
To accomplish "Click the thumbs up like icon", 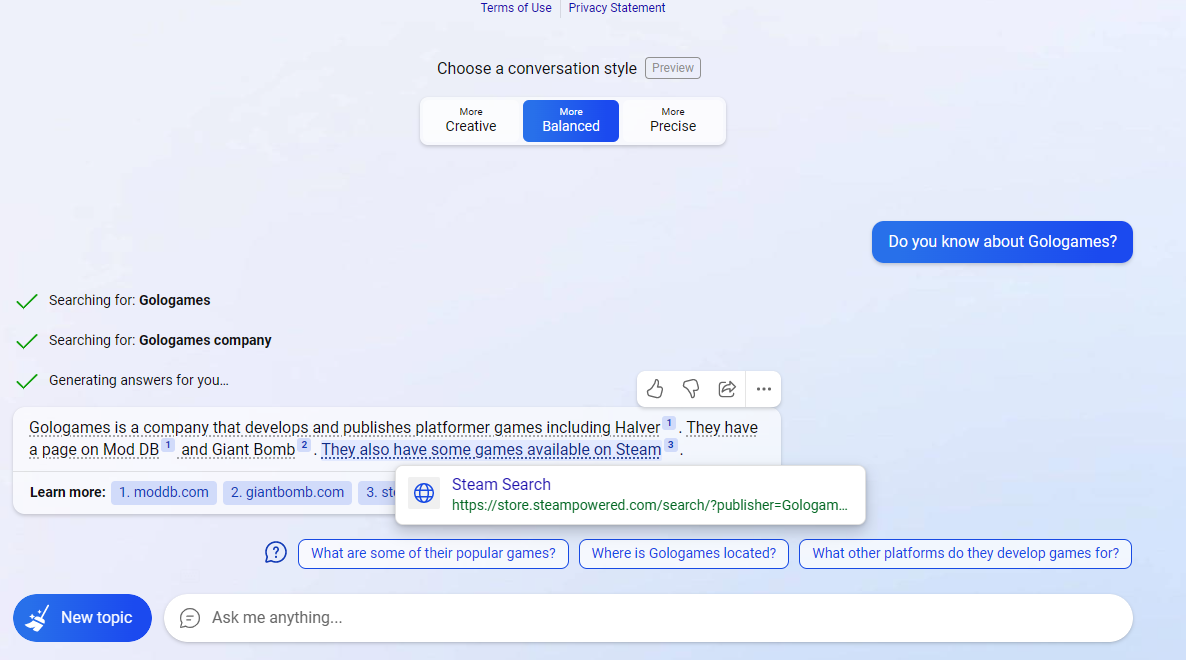I will pyautogui.click(x=655, y=389).
